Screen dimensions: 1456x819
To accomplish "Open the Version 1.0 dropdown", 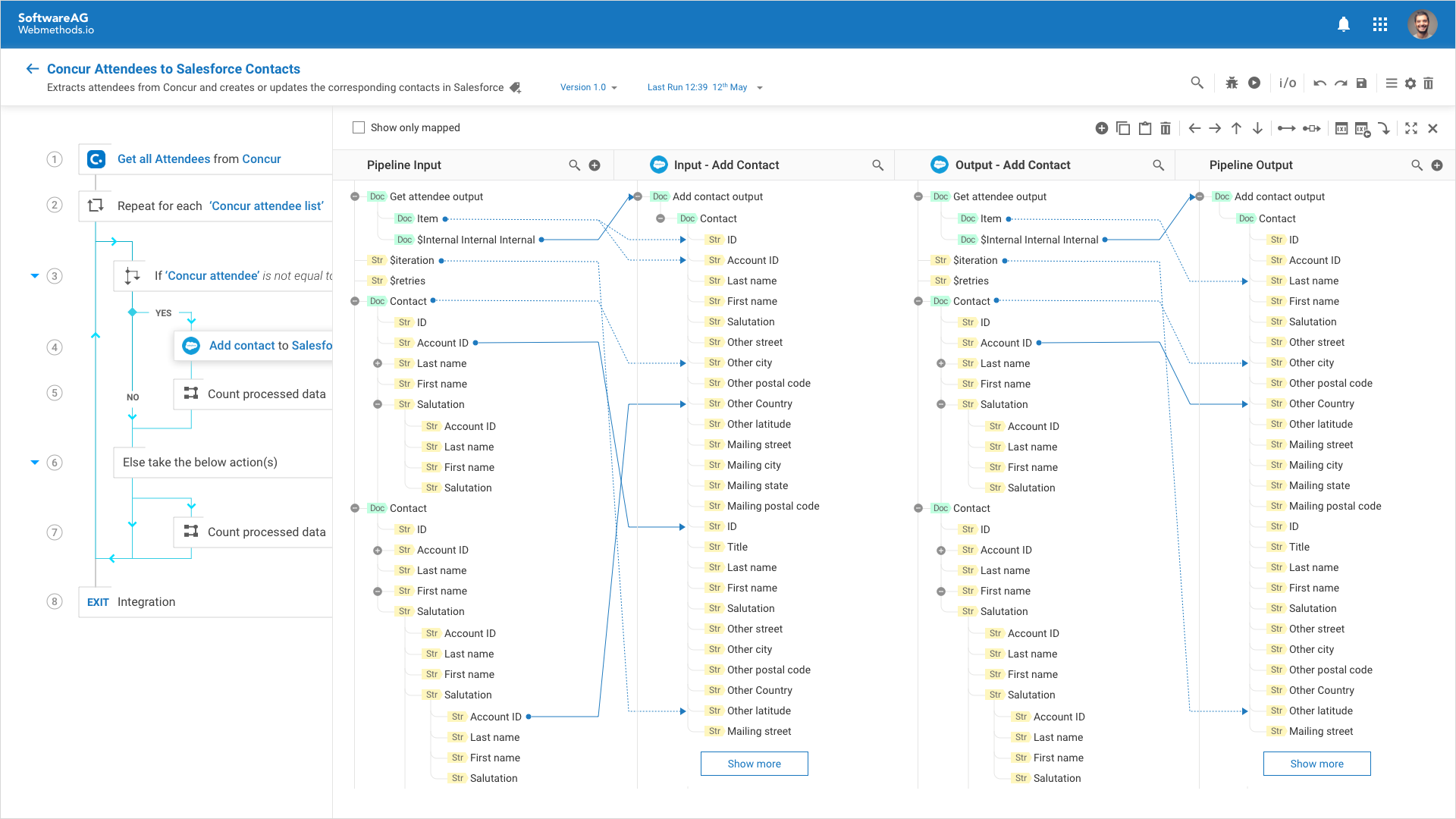I will tap(588, 87).
